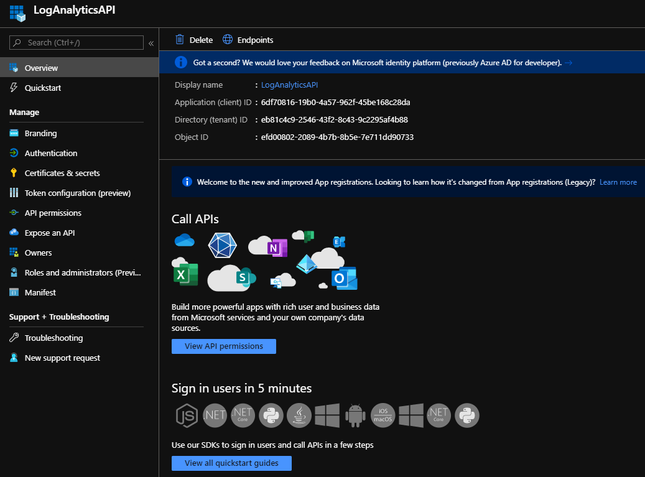Click the feedback banner info icon
The height and width of the screenshot is (477, 645).
(x=181, y=63)
